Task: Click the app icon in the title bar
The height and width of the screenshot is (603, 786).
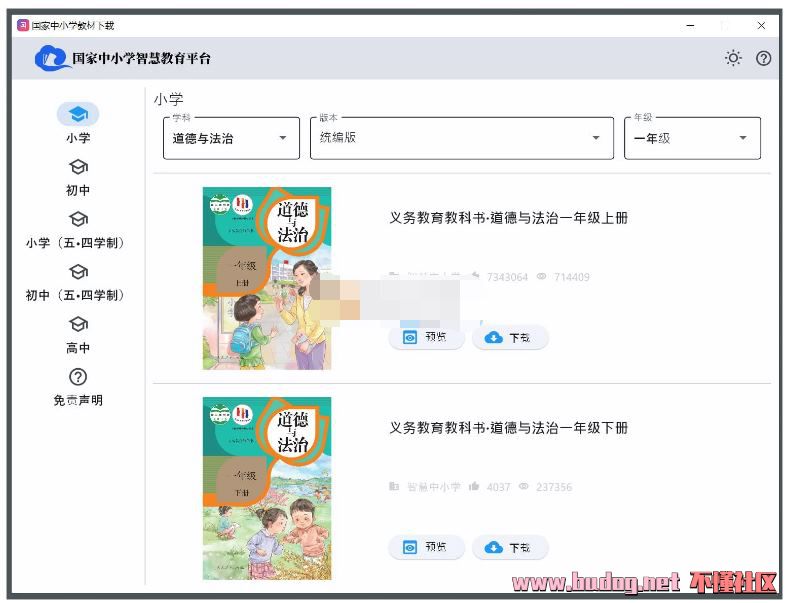Action: point(23,25)
